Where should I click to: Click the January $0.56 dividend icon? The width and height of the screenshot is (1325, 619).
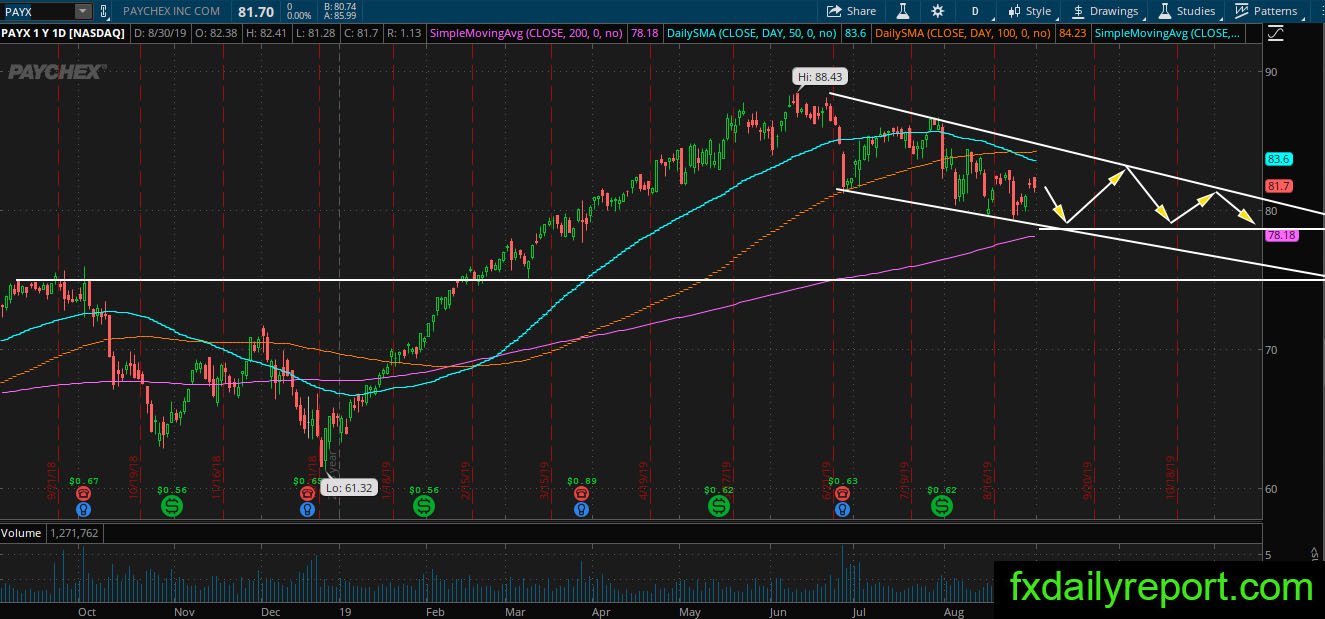[424, 507]
